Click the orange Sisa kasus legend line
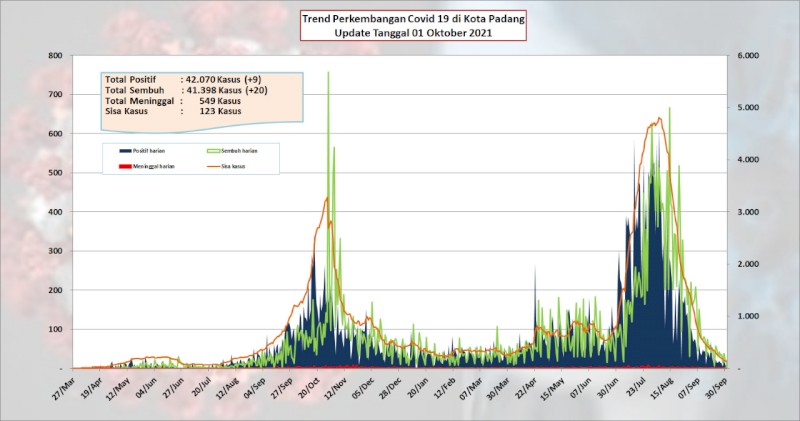The width and height of the screenshot is (800, 421). (214, 166)
